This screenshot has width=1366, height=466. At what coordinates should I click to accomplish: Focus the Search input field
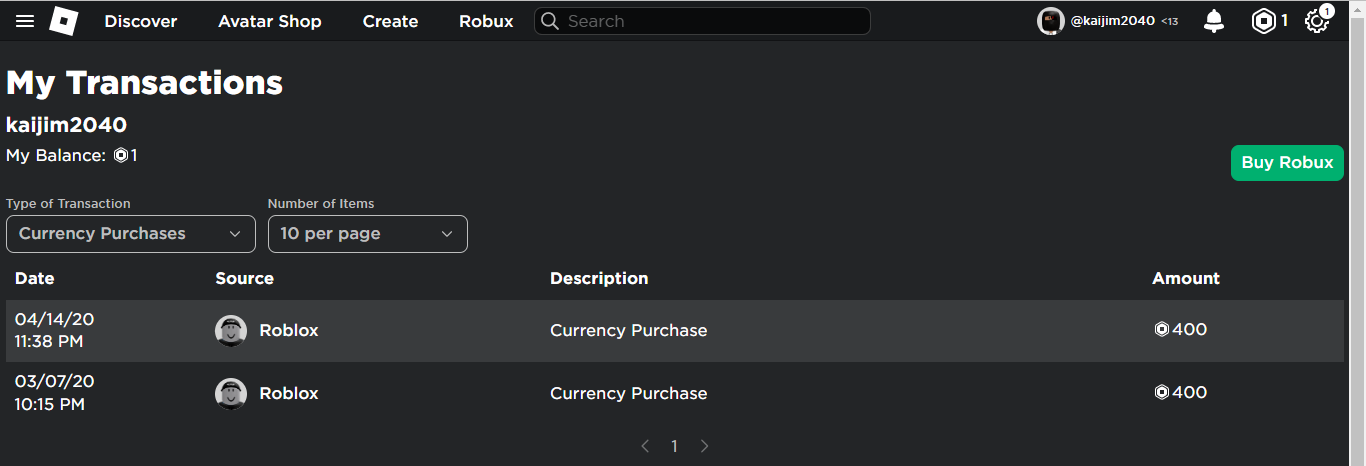710,21
